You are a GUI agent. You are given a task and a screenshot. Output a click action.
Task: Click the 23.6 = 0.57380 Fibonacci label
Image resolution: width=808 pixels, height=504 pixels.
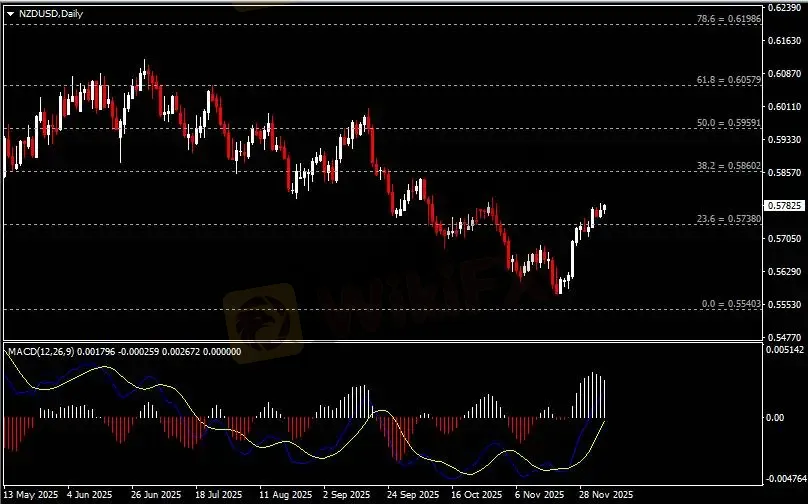pos(729,219)
